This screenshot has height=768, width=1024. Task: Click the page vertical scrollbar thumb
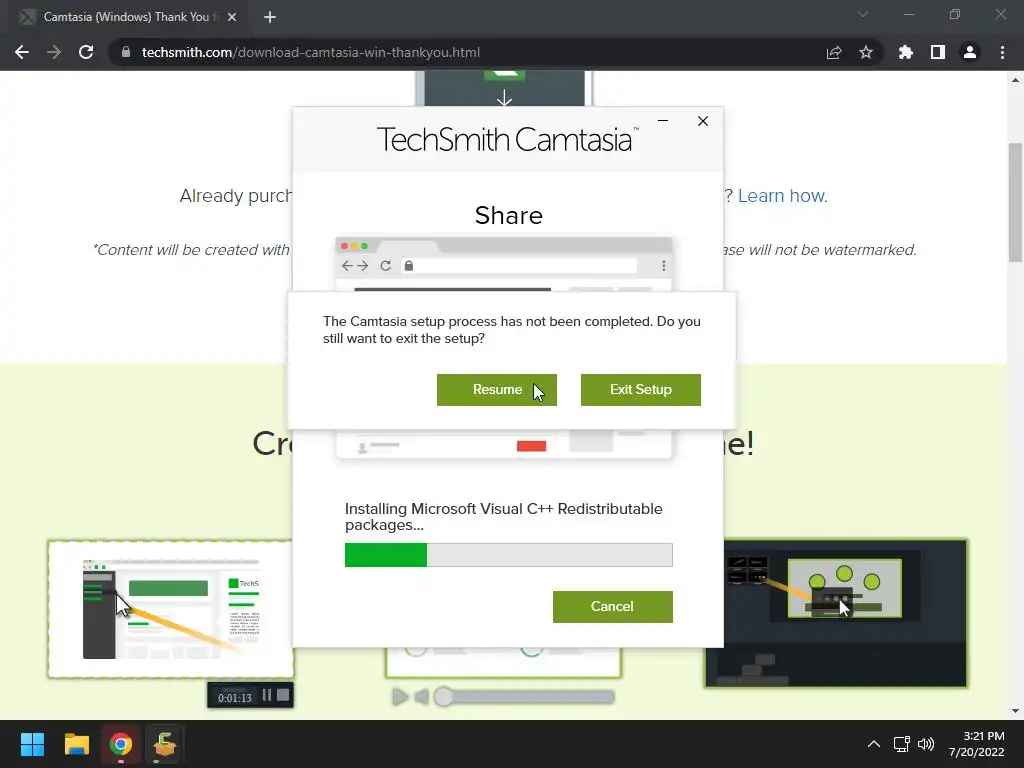(x=1016, y=202)
